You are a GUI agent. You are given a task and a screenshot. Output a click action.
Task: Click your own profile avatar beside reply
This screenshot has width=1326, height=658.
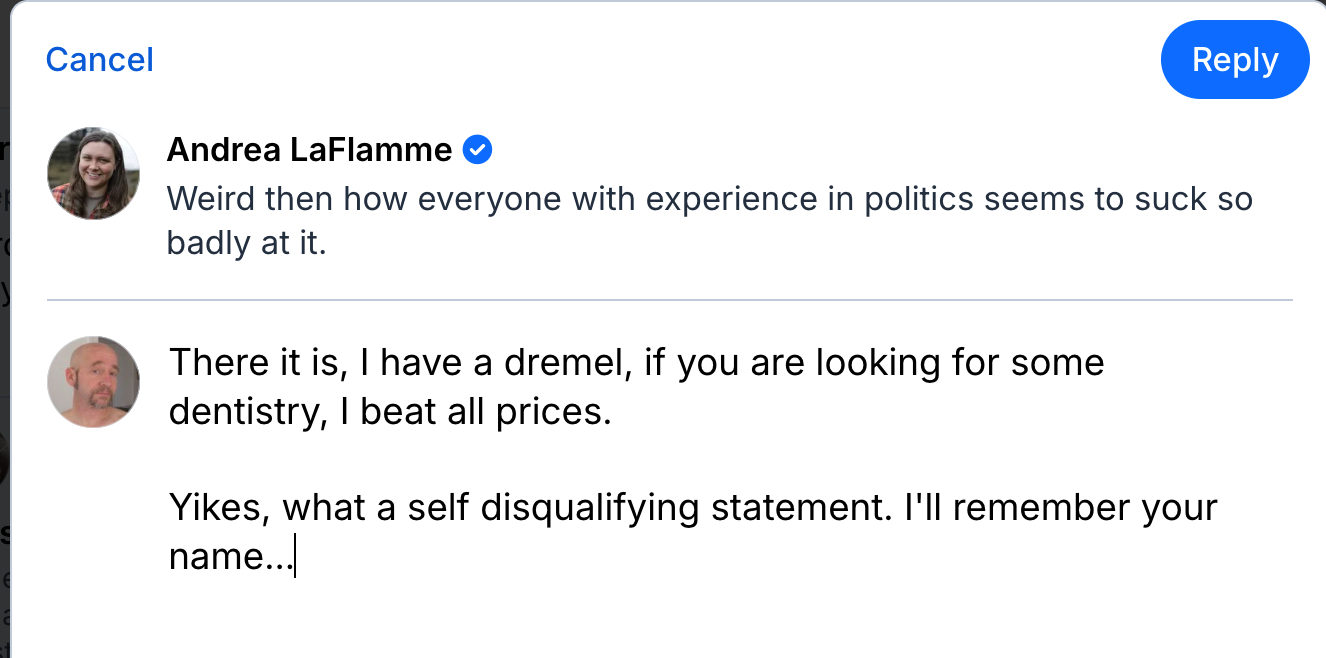tap(93, 381)
